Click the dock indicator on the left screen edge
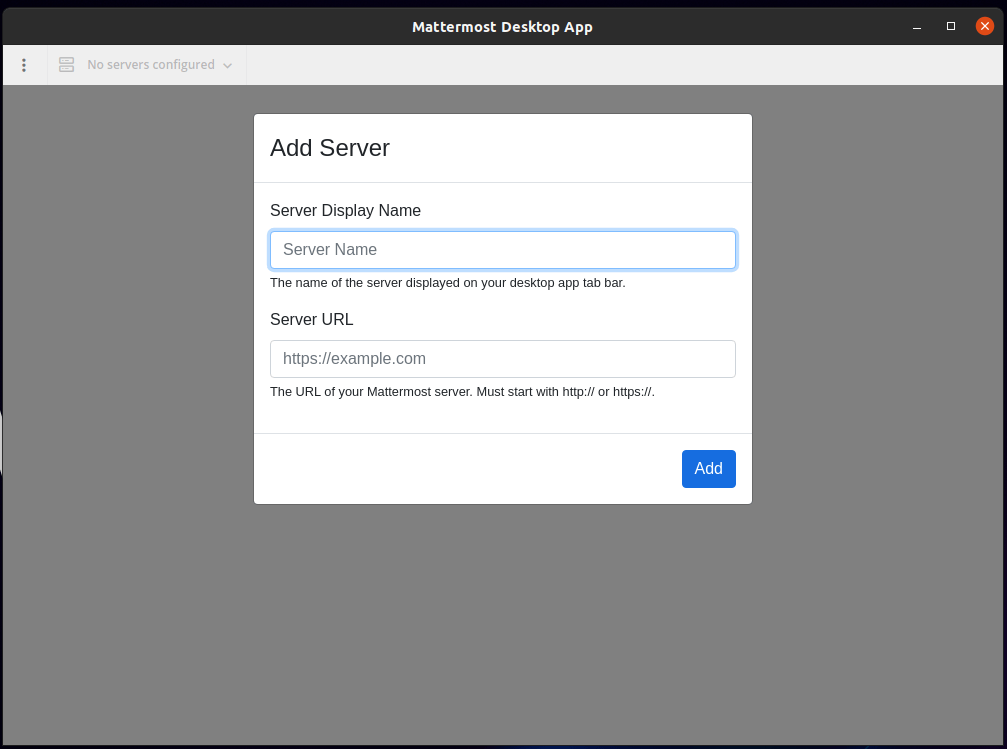 [x=3, y=441]
